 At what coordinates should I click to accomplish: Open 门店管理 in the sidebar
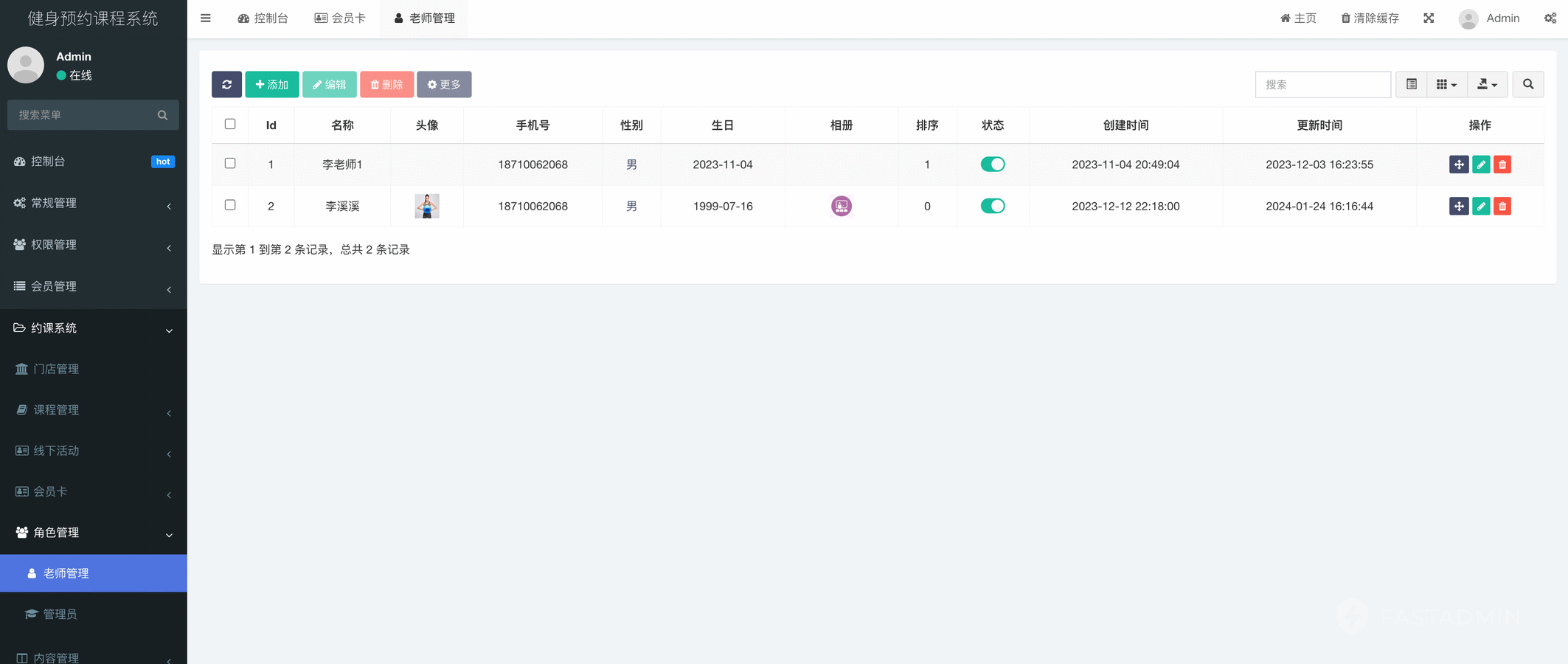point(56,369)
